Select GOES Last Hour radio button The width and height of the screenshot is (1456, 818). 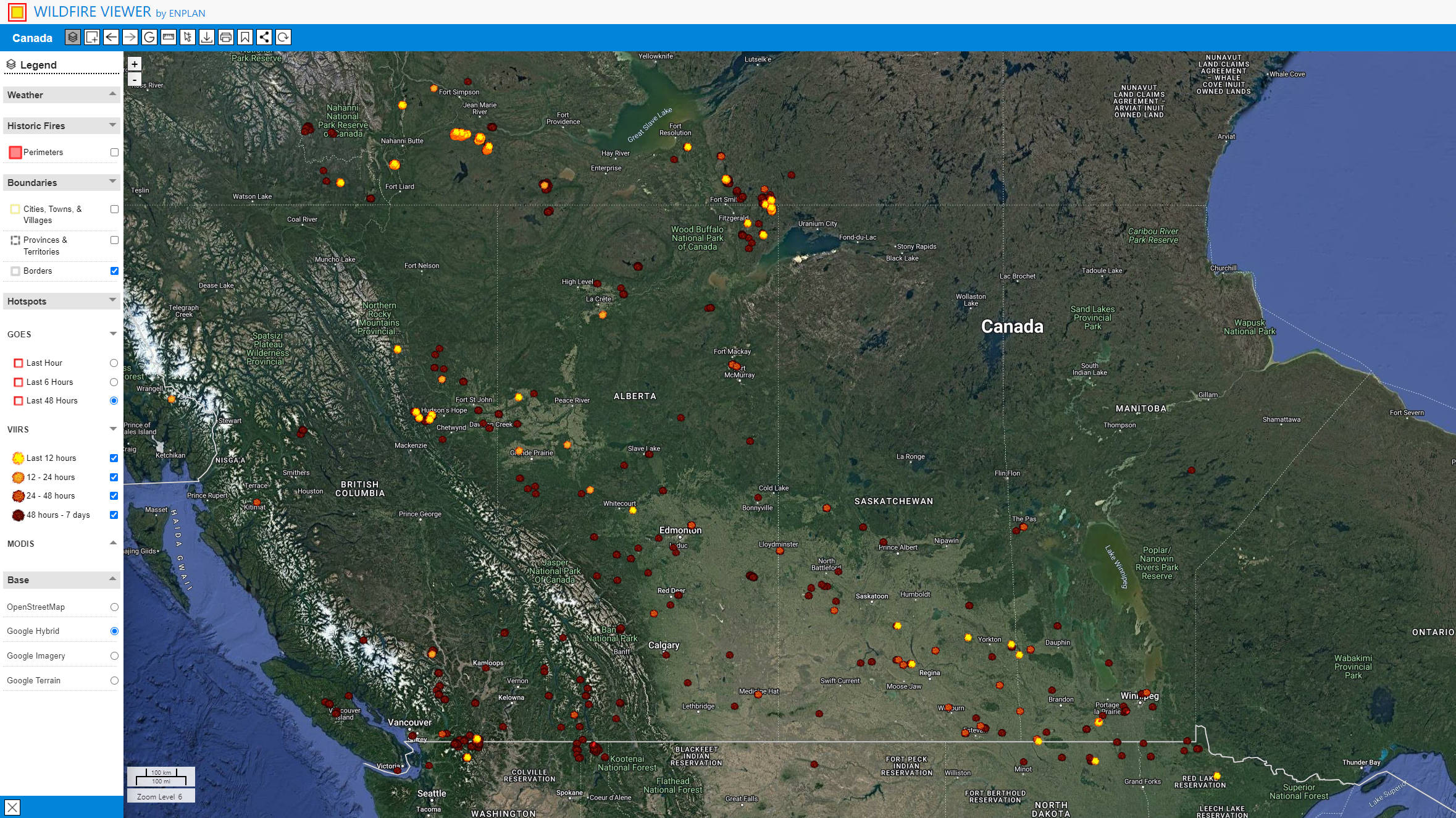point(114,363)
